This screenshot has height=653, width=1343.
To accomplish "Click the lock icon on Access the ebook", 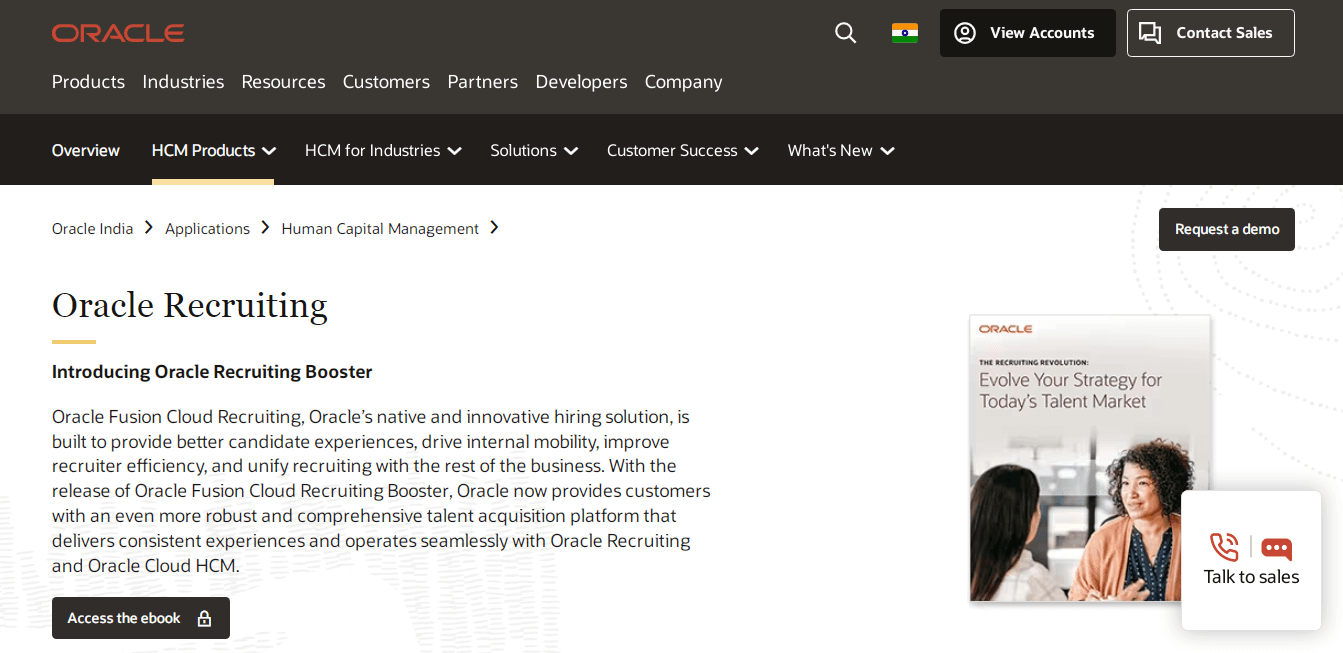I will pos(204,618).
